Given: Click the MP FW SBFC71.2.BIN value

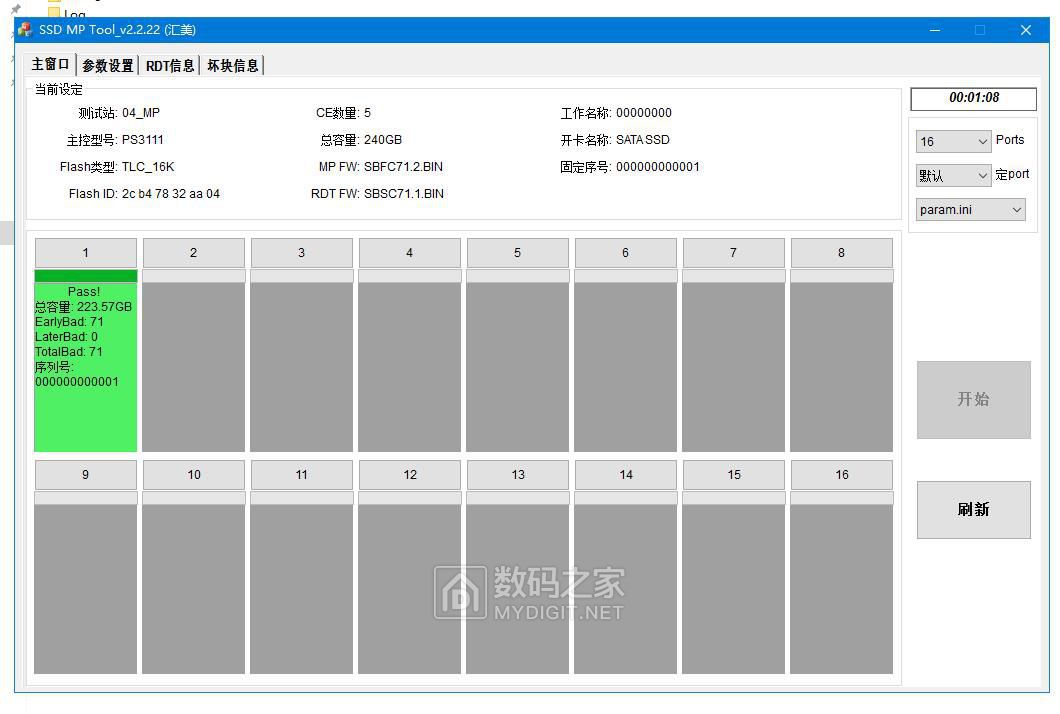Looking at the screenshot, I should coord(403,167).
